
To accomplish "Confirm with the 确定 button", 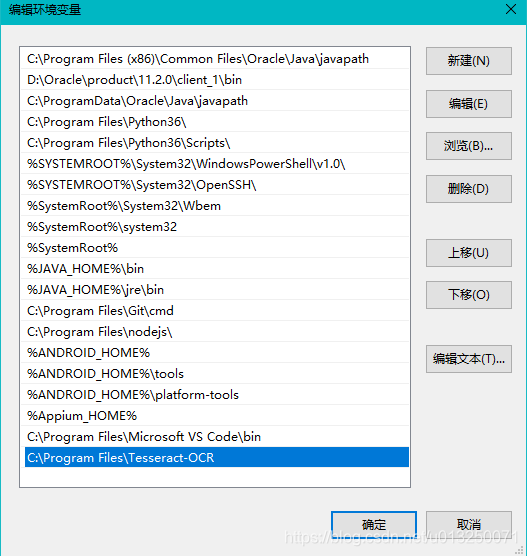I will [374, 525].
